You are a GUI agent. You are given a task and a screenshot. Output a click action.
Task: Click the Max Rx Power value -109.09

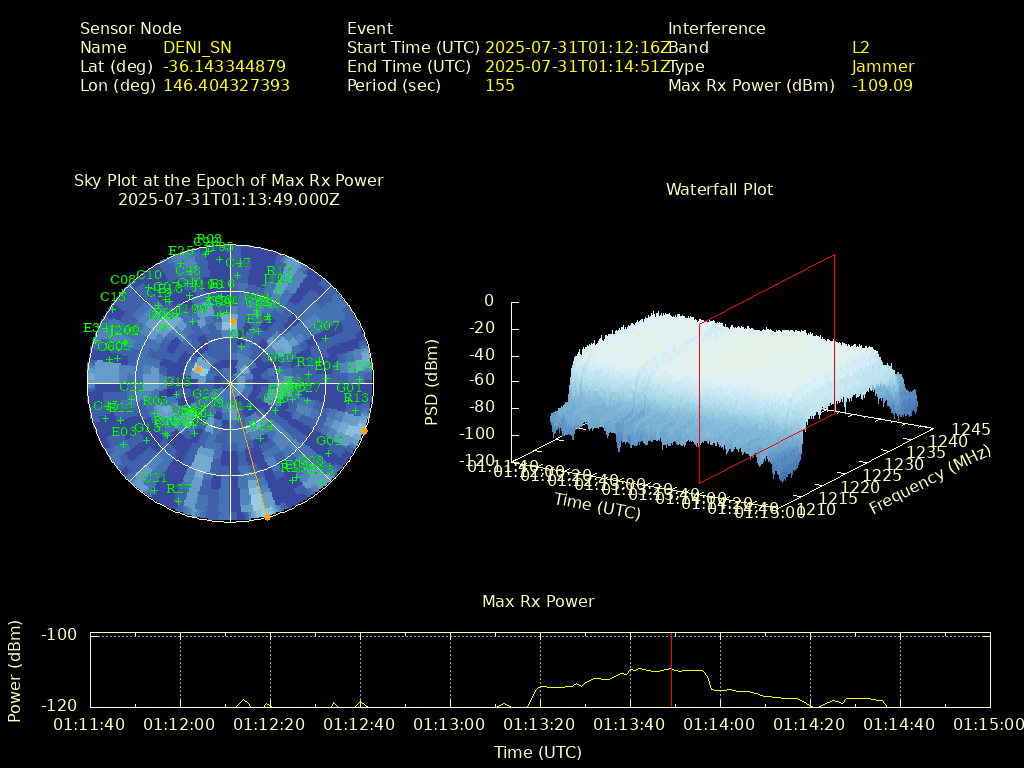click(x=882, y=86)
